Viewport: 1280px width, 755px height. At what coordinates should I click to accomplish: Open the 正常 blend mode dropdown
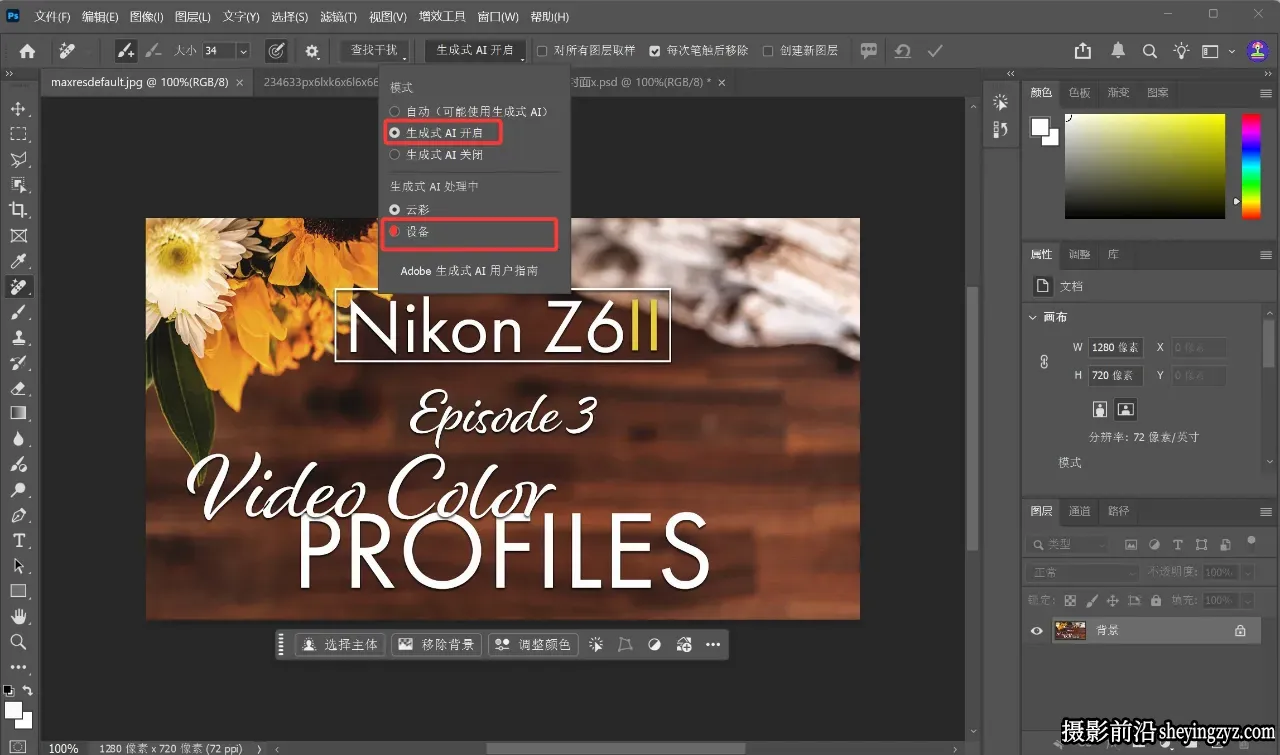[1082, 573]
